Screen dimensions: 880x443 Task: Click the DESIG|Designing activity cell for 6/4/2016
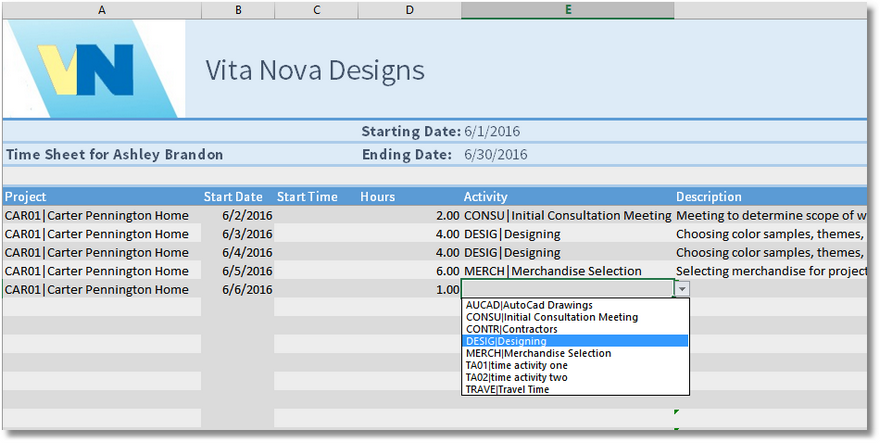pyautogui.click(x=568, y=253)
